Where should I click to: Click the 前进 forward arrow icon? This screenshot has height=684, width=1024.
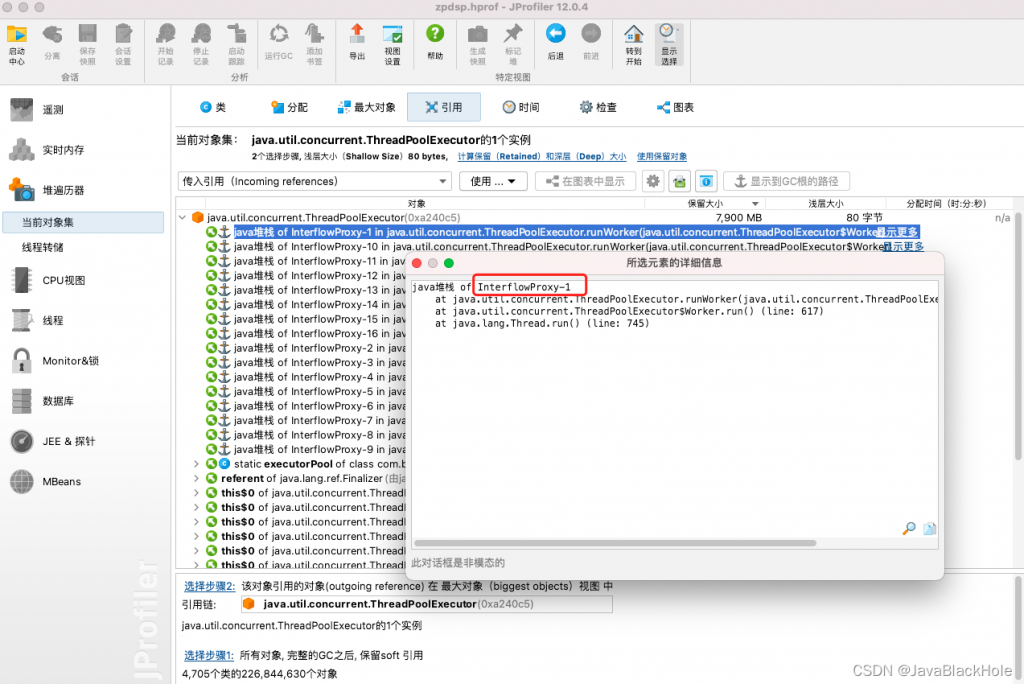coord(591,44)
